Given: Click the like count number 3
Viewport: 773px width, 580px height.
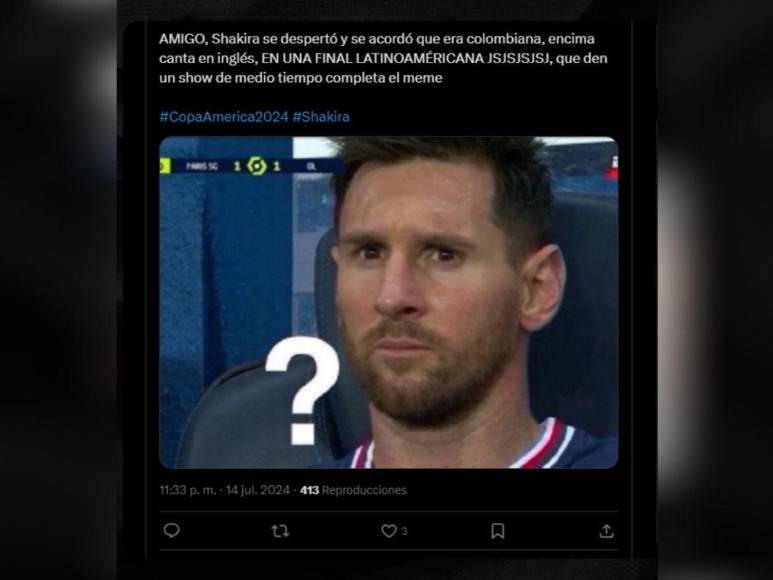Looking at the screenshot, I should pyautogui.click(x=404, y=531).
